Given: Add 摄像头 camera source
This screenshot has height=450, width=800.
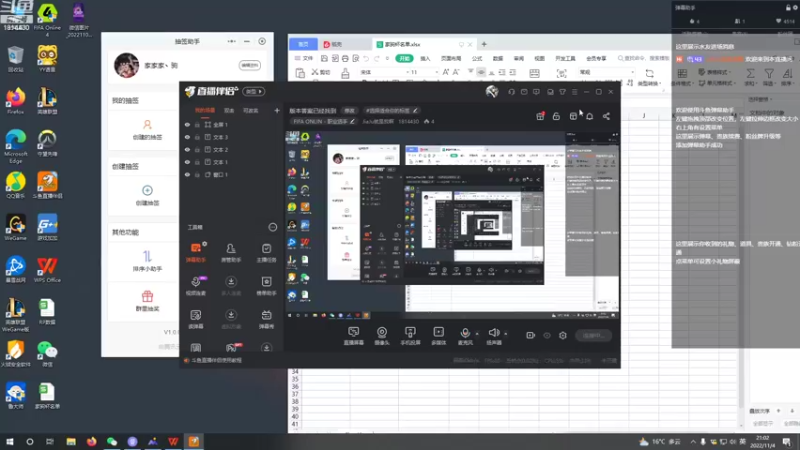Looking at the screenshot, I should pyautogui.click(x=382, y=336).
